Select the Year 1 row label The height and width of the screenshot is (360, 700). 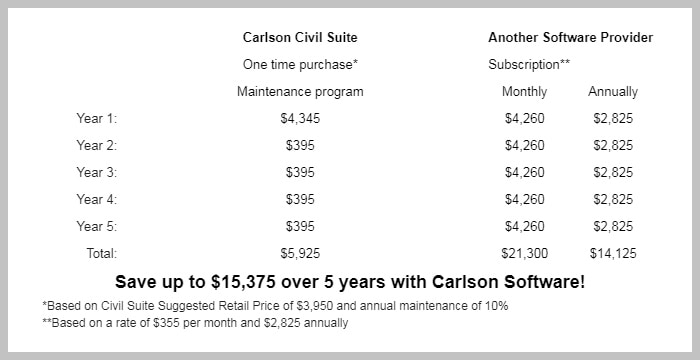96,118
